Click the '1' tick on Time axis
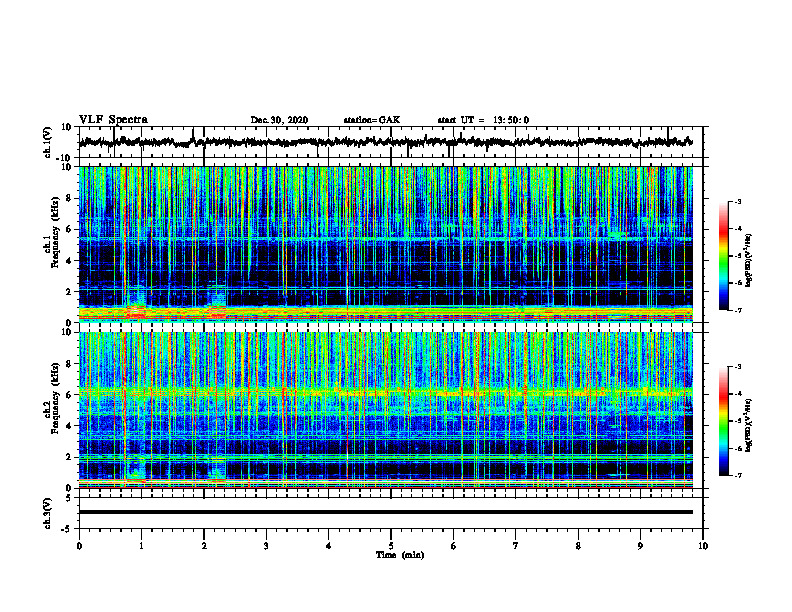This screenshot has height=612, width=792. point(141,546)
